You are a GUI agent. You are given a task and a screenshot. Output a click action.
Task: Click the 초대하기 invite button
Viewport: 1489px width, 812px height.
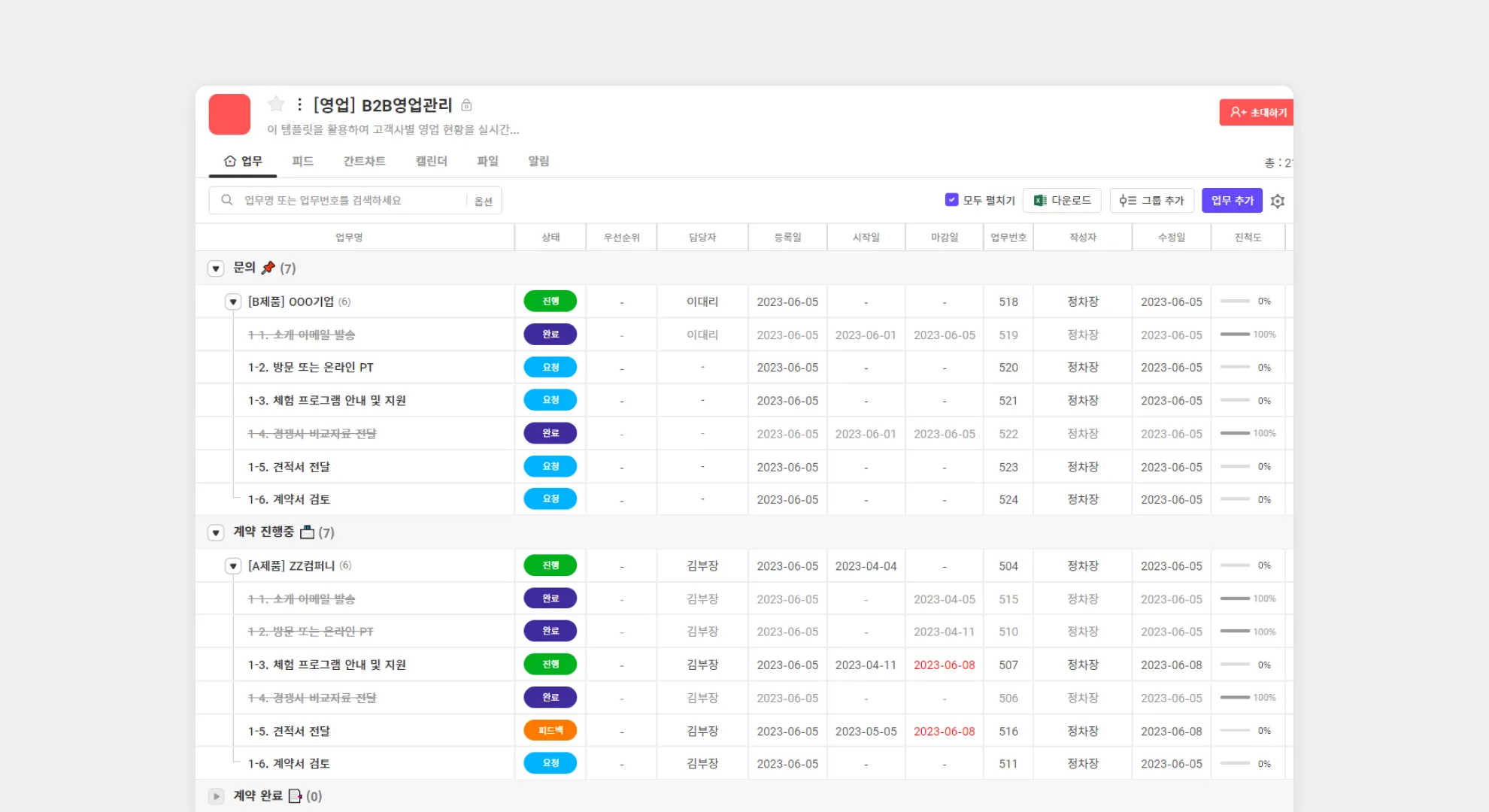[1257, 112]
